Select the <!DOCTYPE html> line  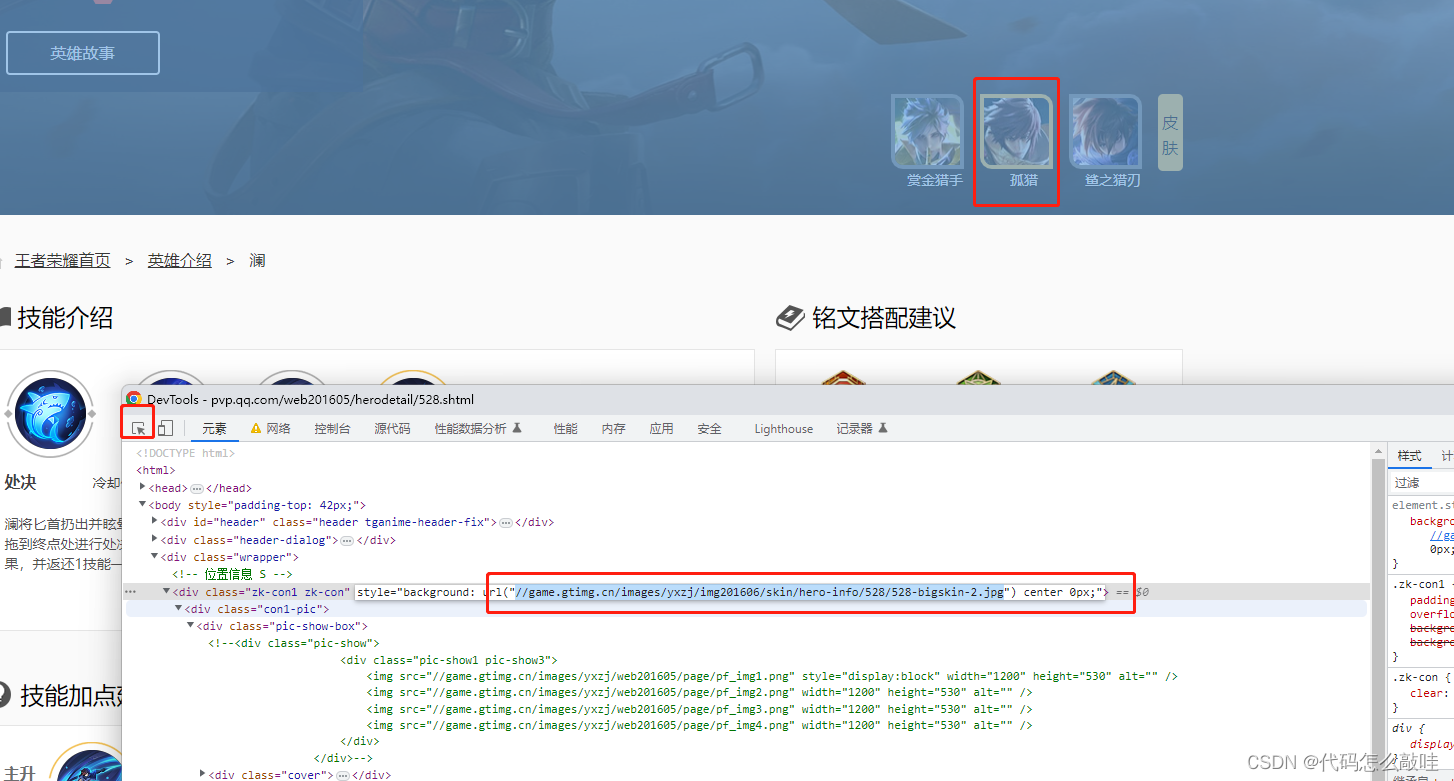pyautogui.click(x=186, y=454)
